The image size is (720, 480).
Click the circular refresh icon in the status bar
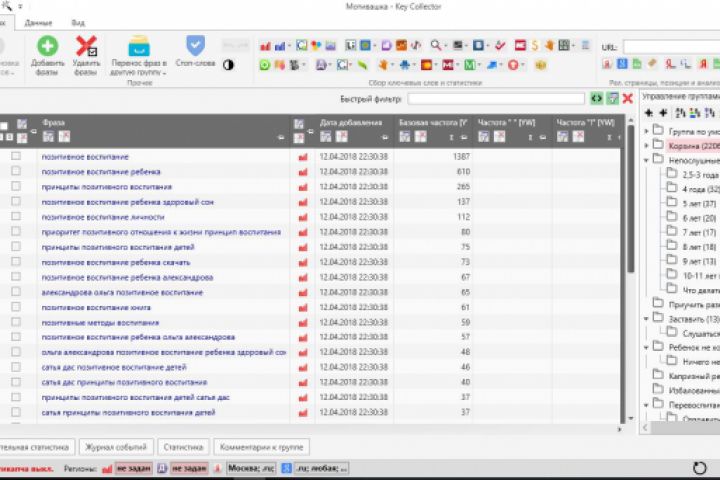(699, 468)
